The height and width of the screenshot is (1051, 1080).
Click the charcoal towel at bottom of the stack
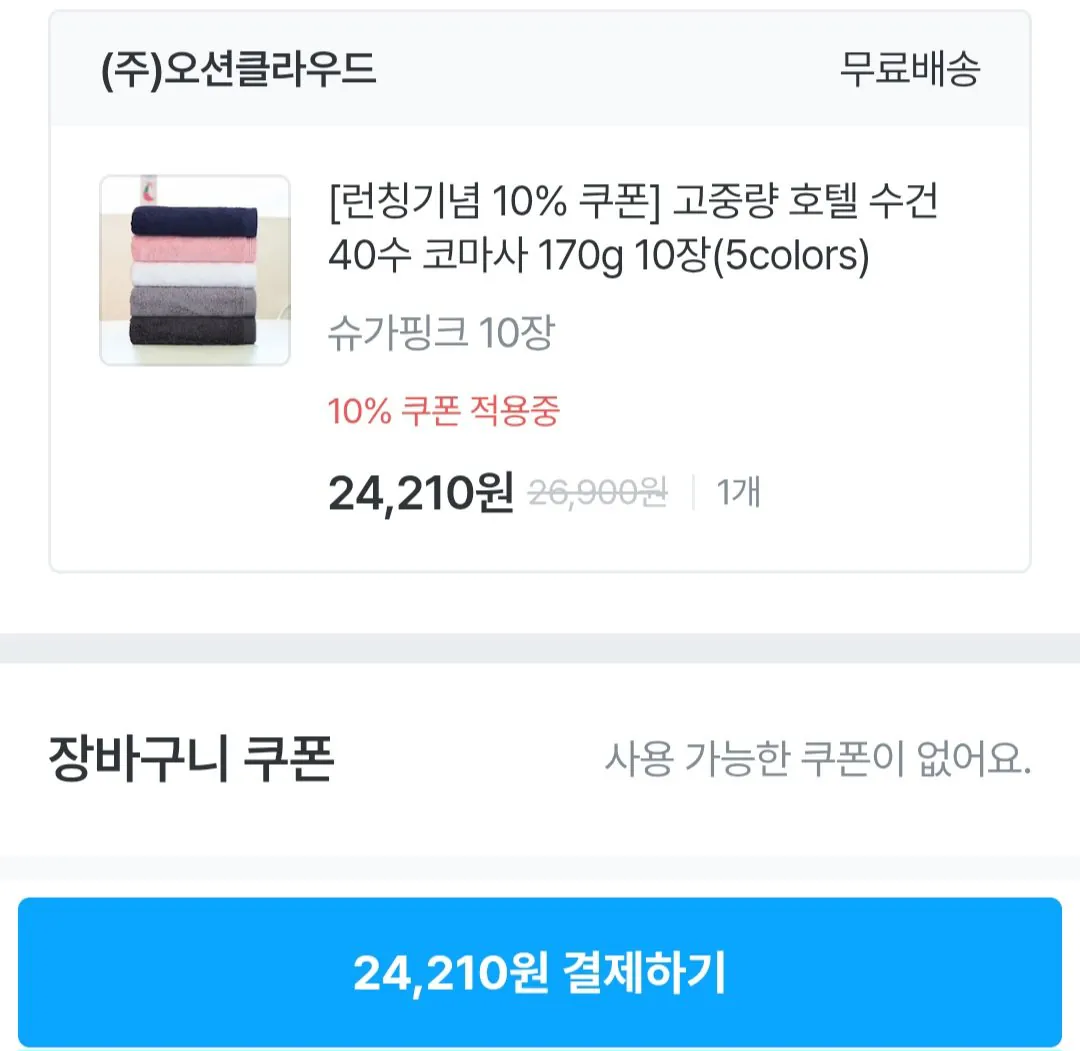click(x=195, y=330)
